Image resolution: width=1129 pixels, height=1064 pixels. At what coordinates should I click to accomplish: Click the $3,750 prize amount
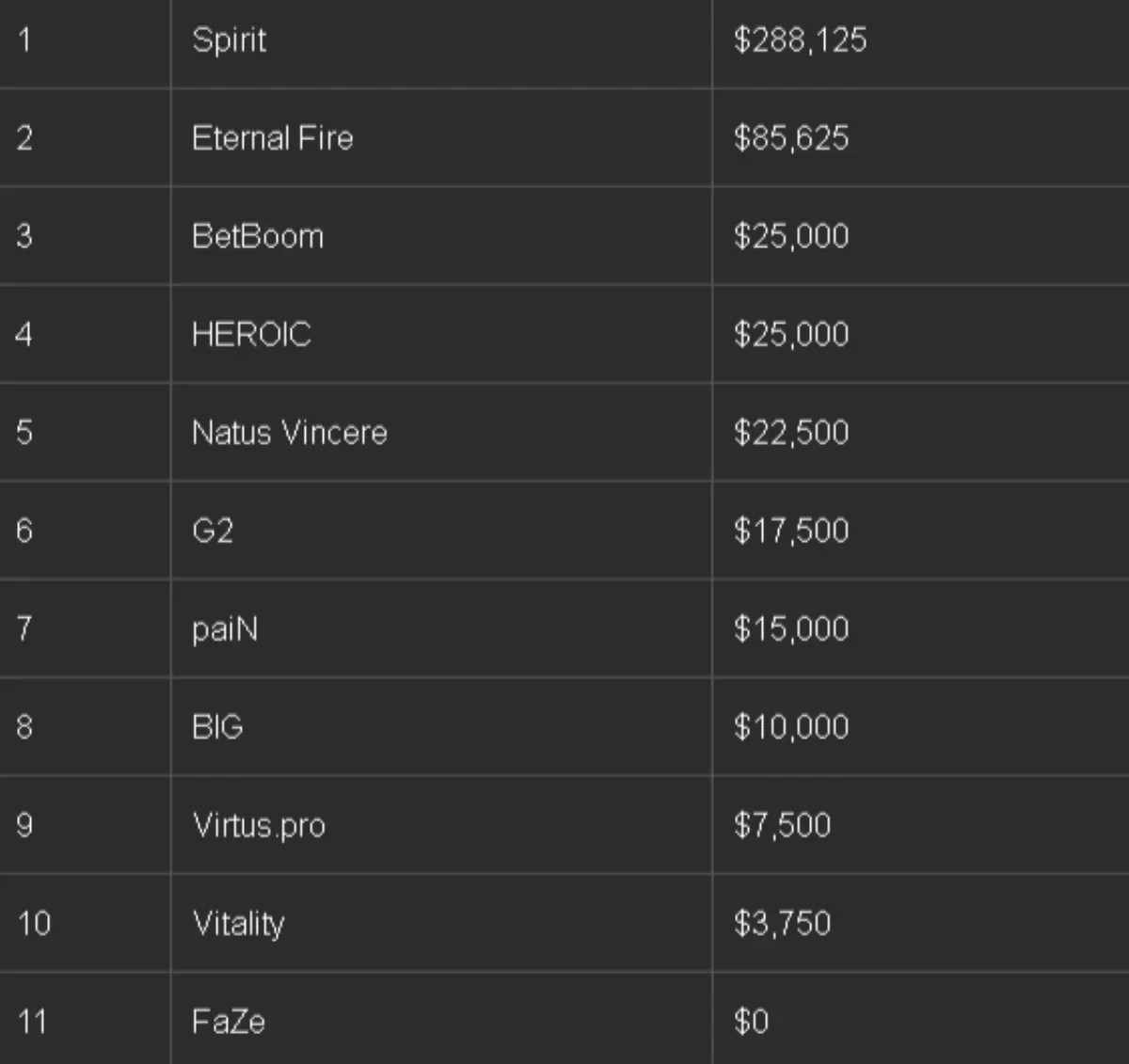coord(782,923)
